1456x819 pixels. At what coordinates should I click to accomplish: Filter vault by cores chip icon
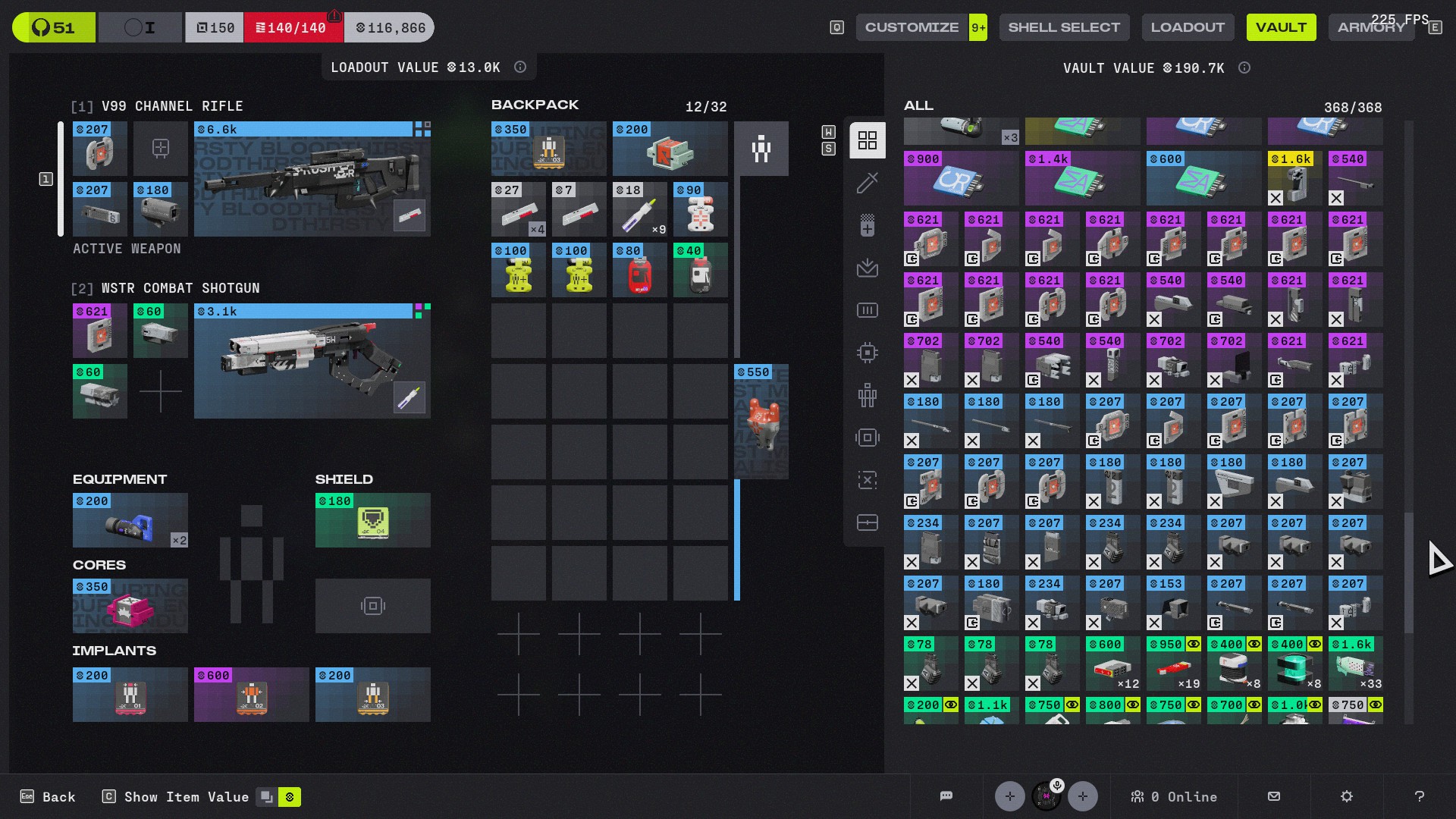(x=868, y=353)
